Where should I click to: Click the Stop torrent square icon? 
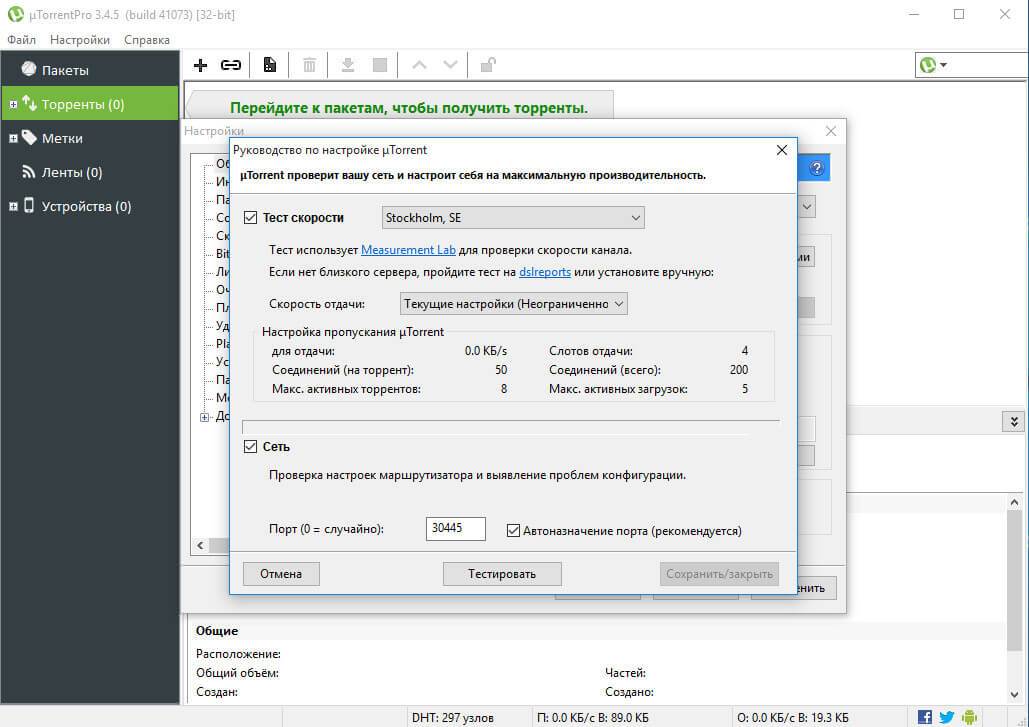(x=379, y=65)
